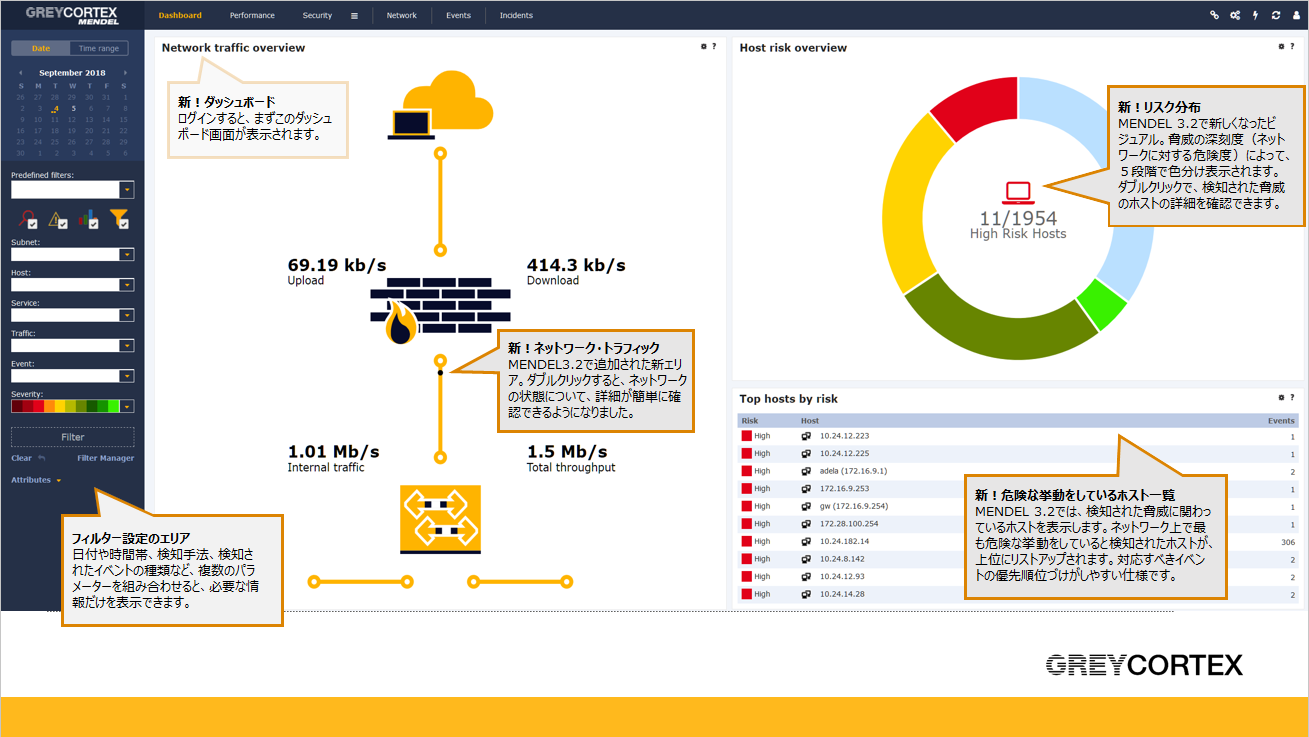Refresh the dashboard using the circular arrows icon
The image size is (1309, 737).
point(1276,15)
